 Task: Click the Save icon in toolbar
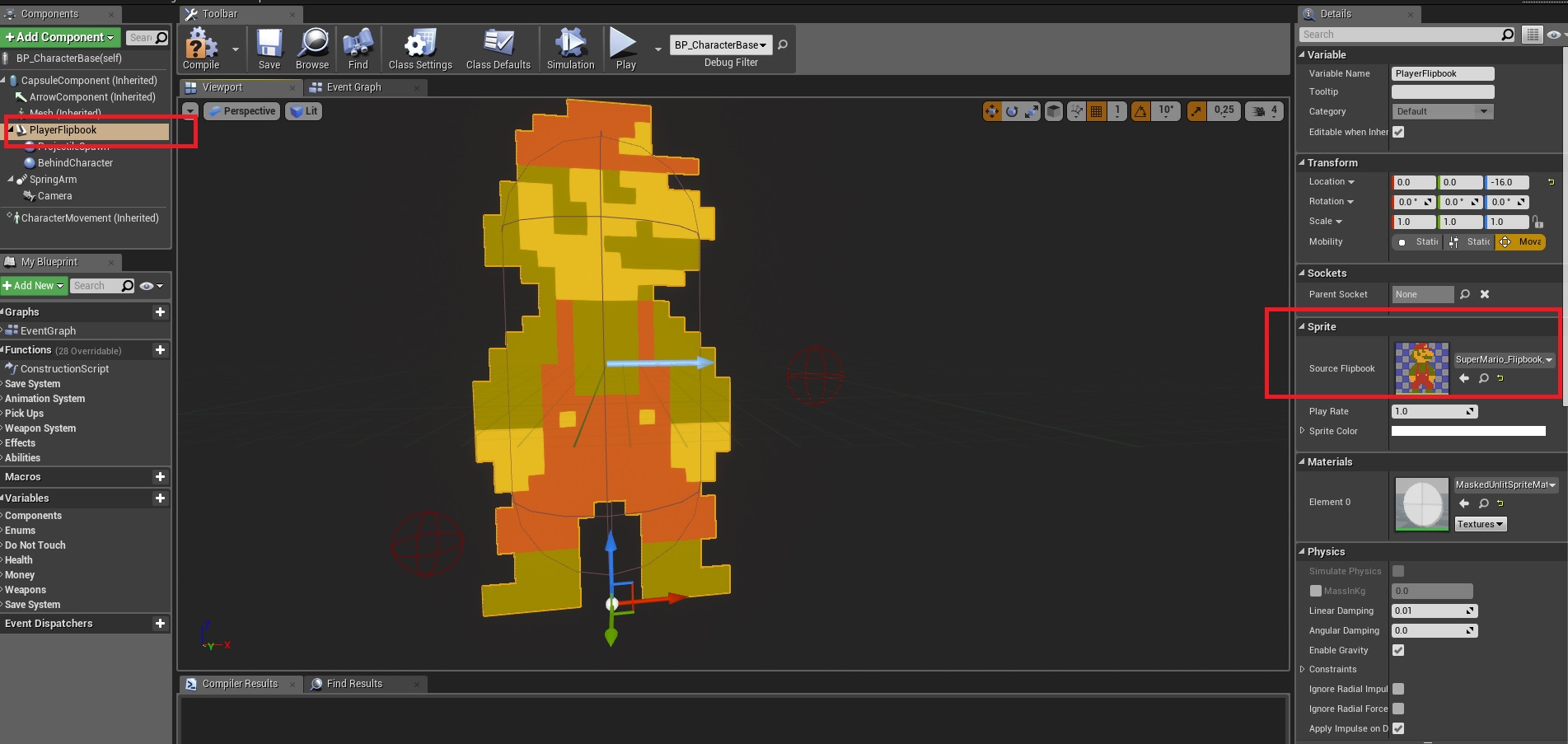(x=269, y=47)
